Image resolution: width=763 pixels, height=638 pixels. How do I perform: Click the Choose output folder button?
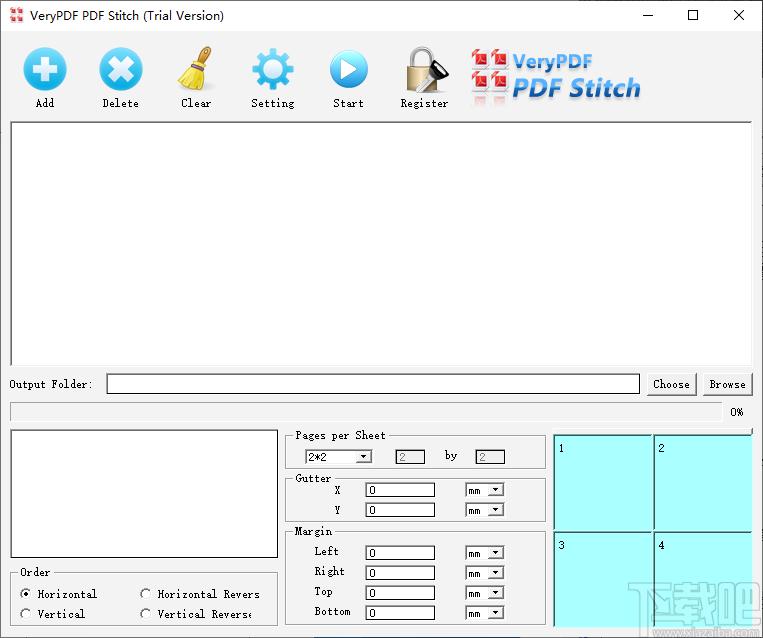tap(672, 384)
